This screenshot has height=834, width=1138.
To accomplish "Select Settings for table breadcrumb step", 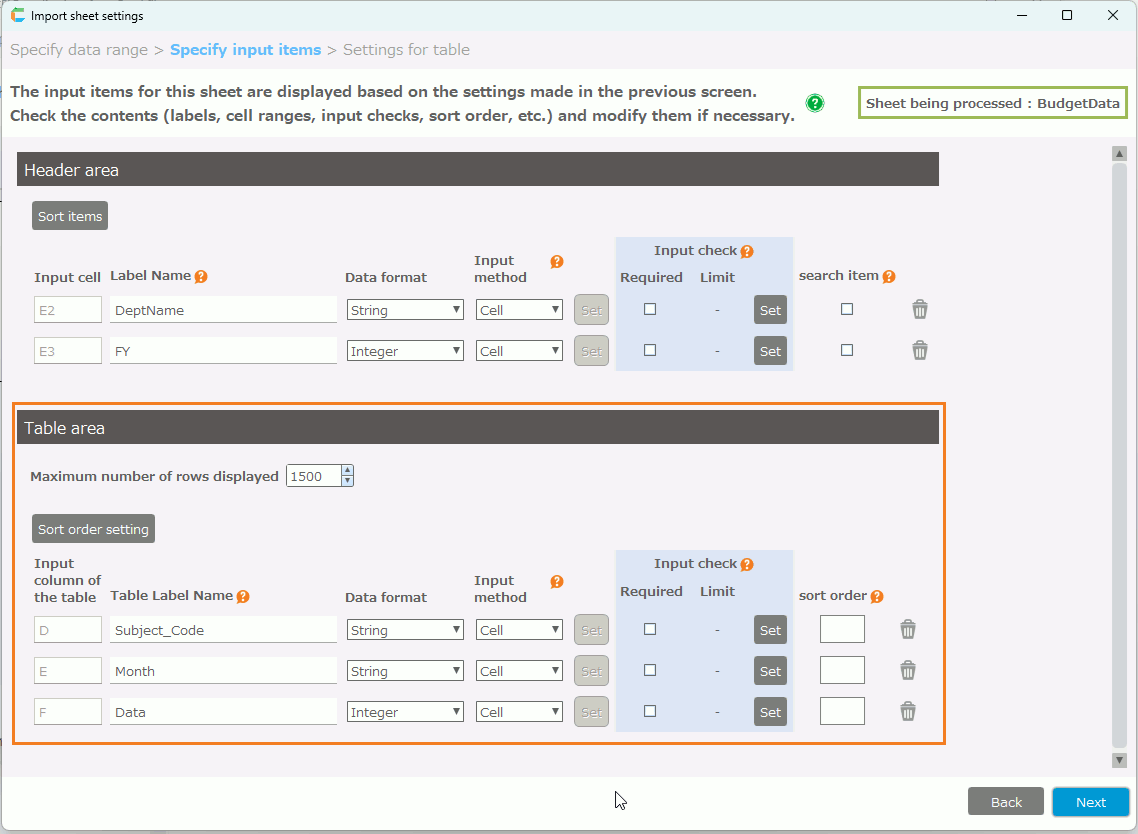I will (x=406, y=50).
